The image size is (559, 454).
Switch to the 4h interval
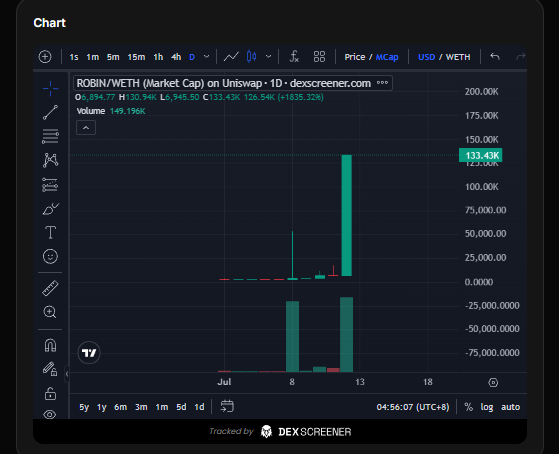(x=176, y=57)
